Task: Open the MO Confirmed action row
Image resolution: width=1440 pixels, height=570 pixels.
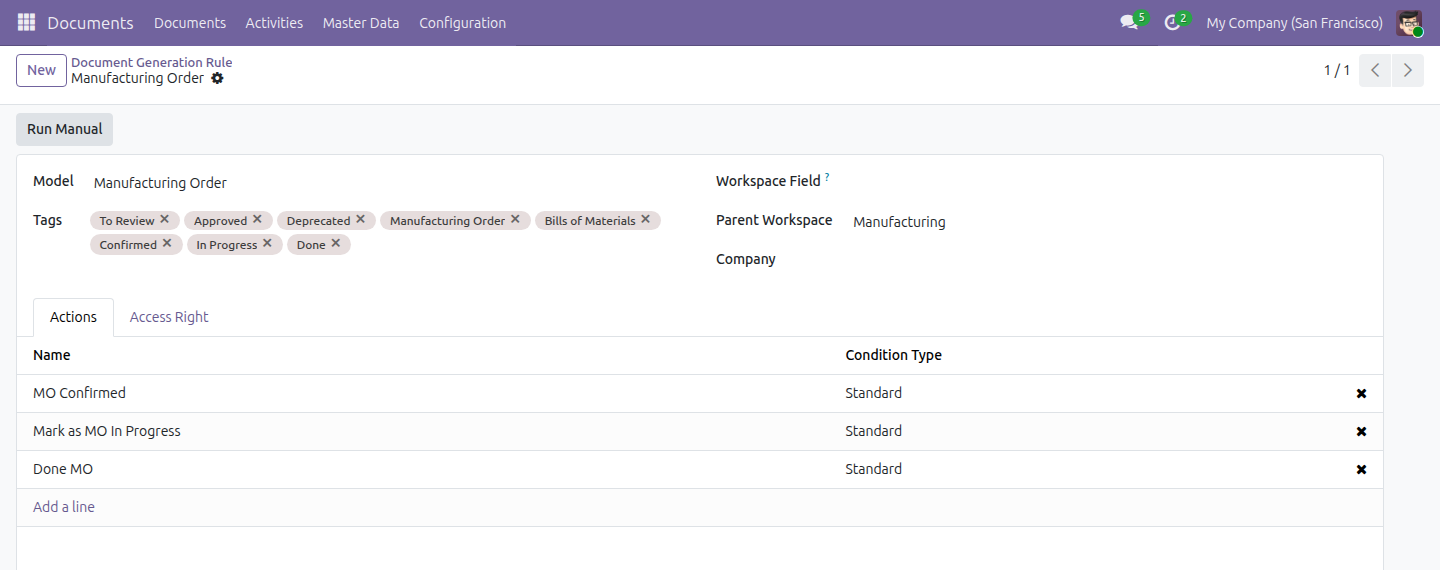Action: coord(700,394)
